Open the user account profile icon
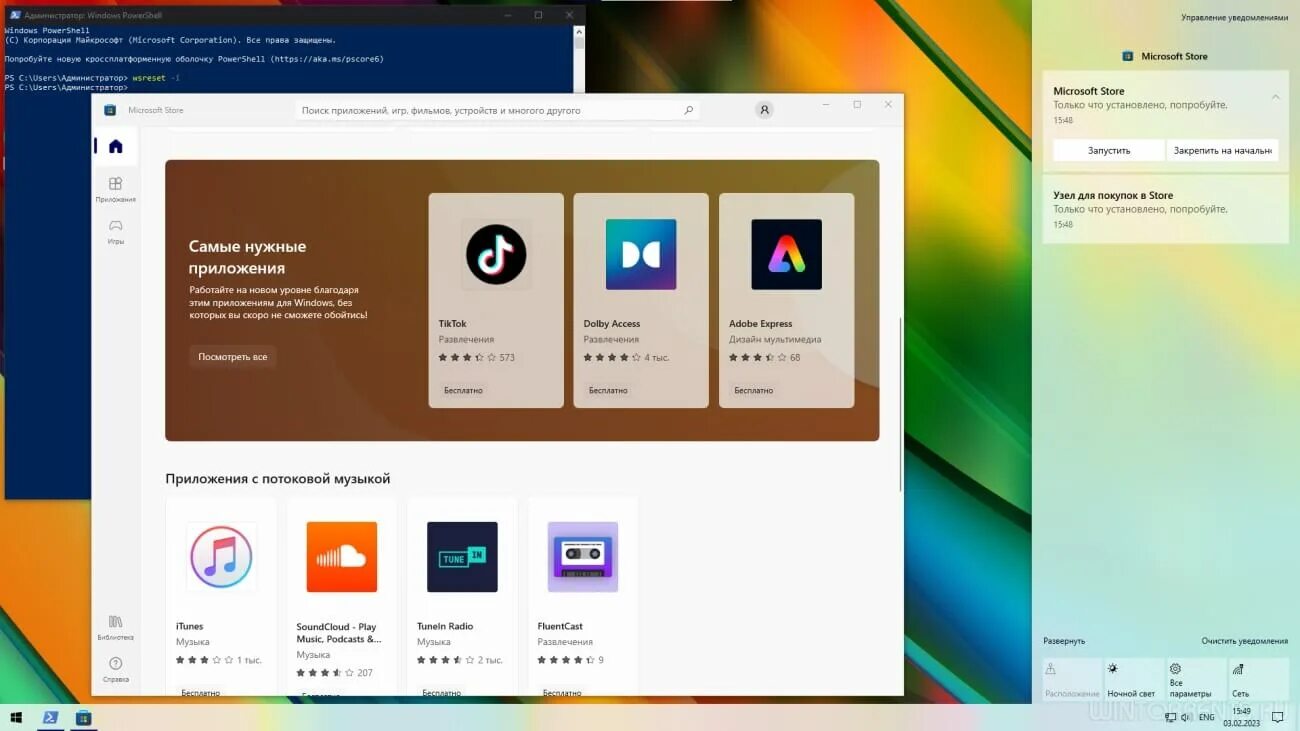 point(764,110)
